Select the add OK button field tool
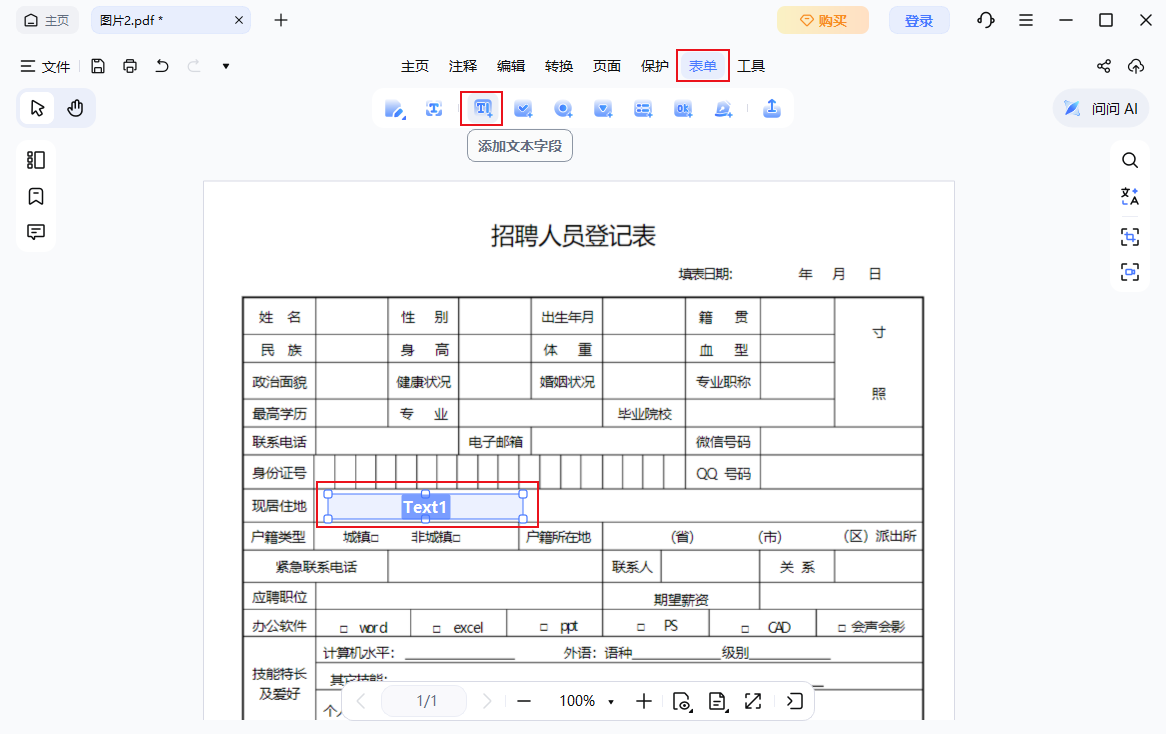 click(x=683, y=109)
